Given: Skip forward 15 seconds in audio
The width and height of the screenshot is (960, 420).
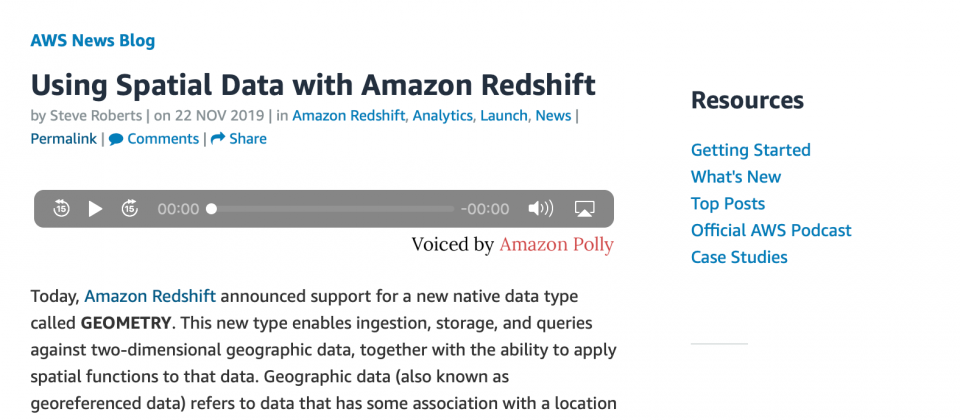Looking at the screenshot, I should click(x=130, y=209).
